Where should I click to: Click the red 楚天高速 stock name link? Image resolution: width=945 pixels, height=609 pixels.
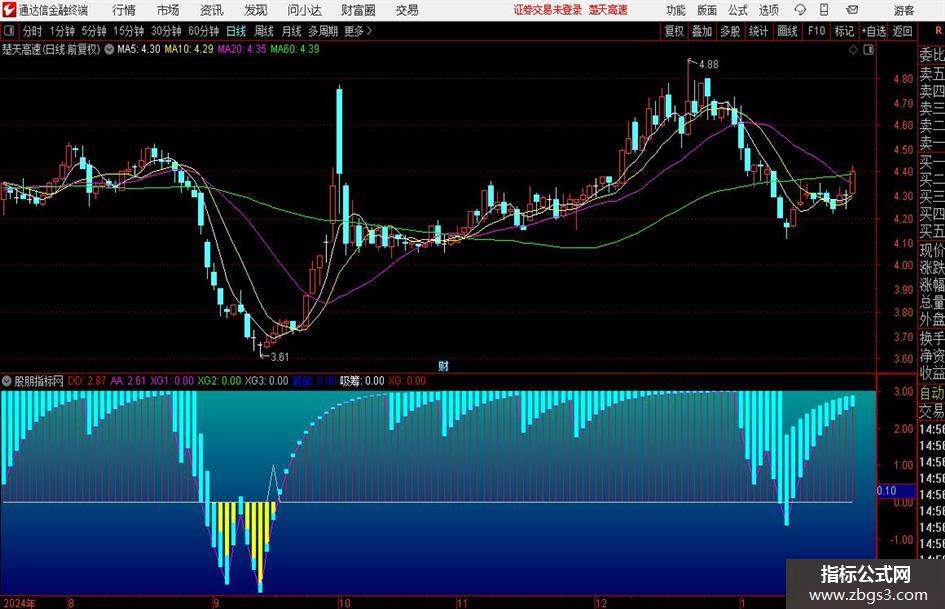tap(608, 10)
